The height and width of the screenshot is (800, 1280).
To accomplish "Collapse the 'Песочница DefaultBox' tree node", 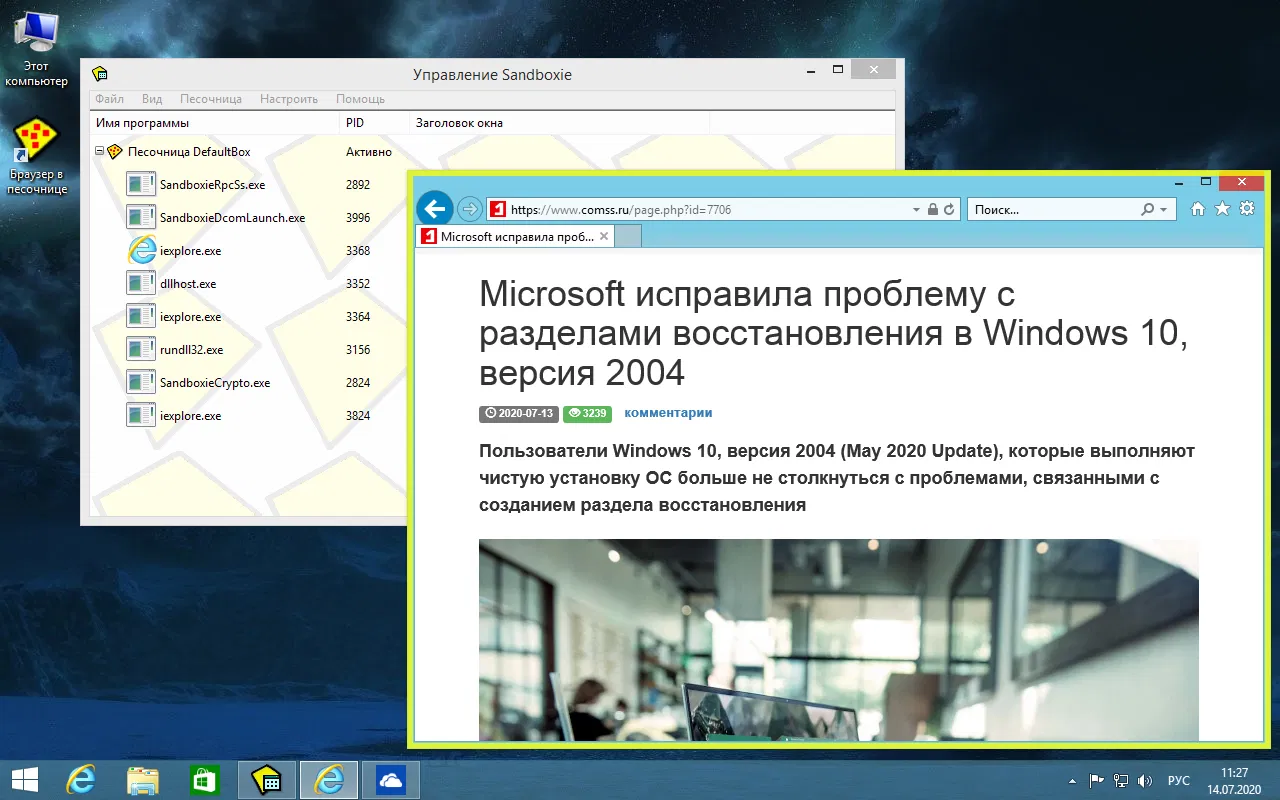I will [x=99, y=152].
